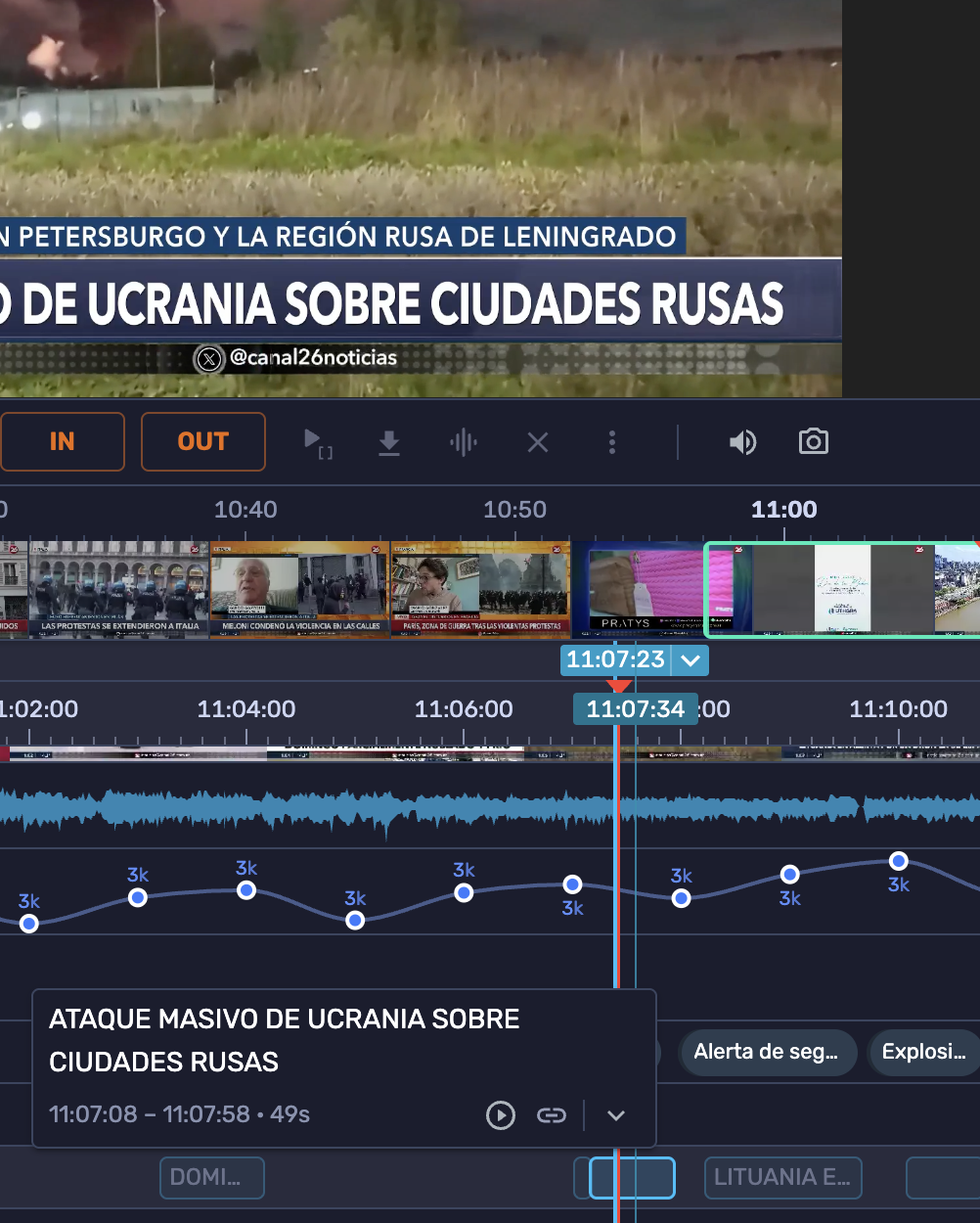Select the DOMI… segment block
Screen dimensions: 980x1223
[213, 1178]
